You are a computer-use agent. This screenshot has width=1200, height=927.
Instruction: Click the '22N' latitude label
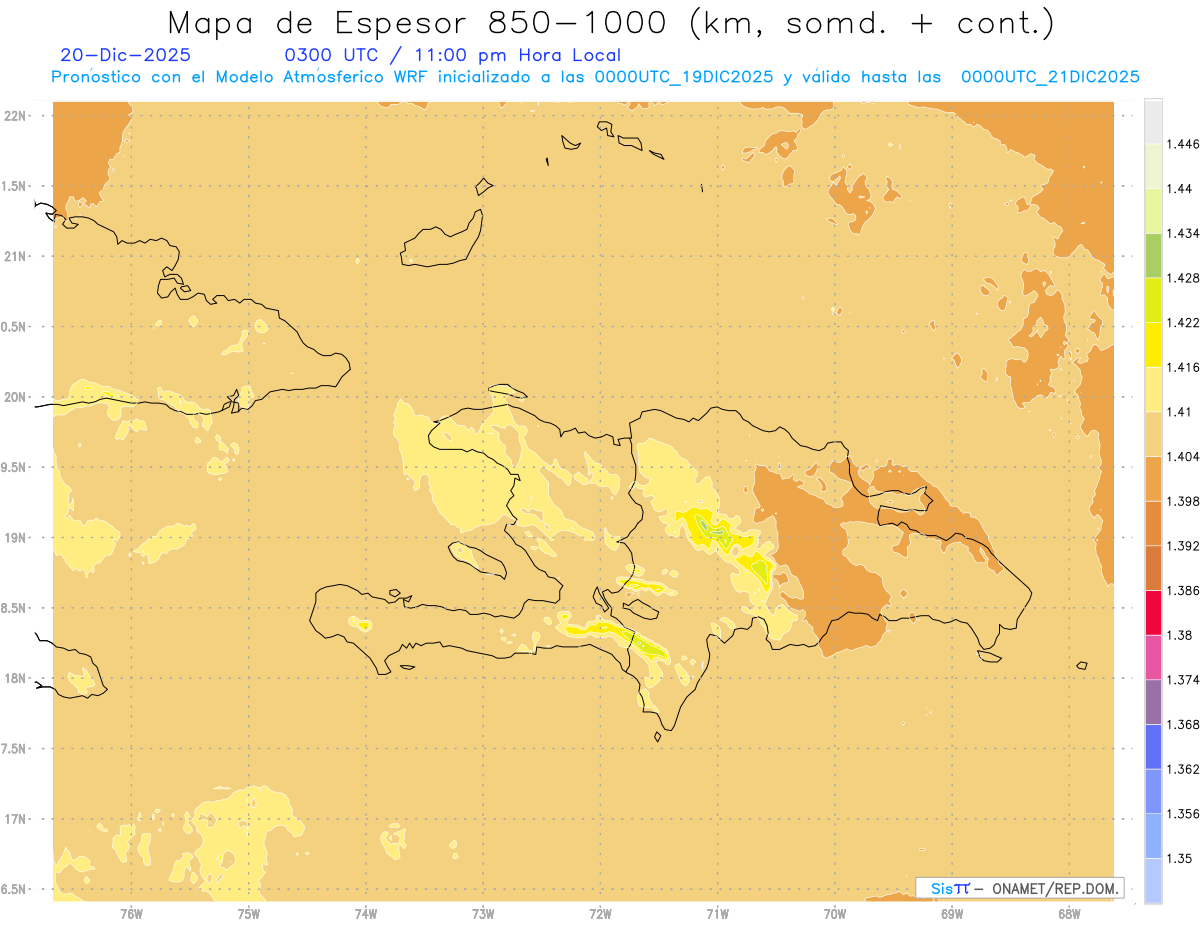click(x=17, y=115)
